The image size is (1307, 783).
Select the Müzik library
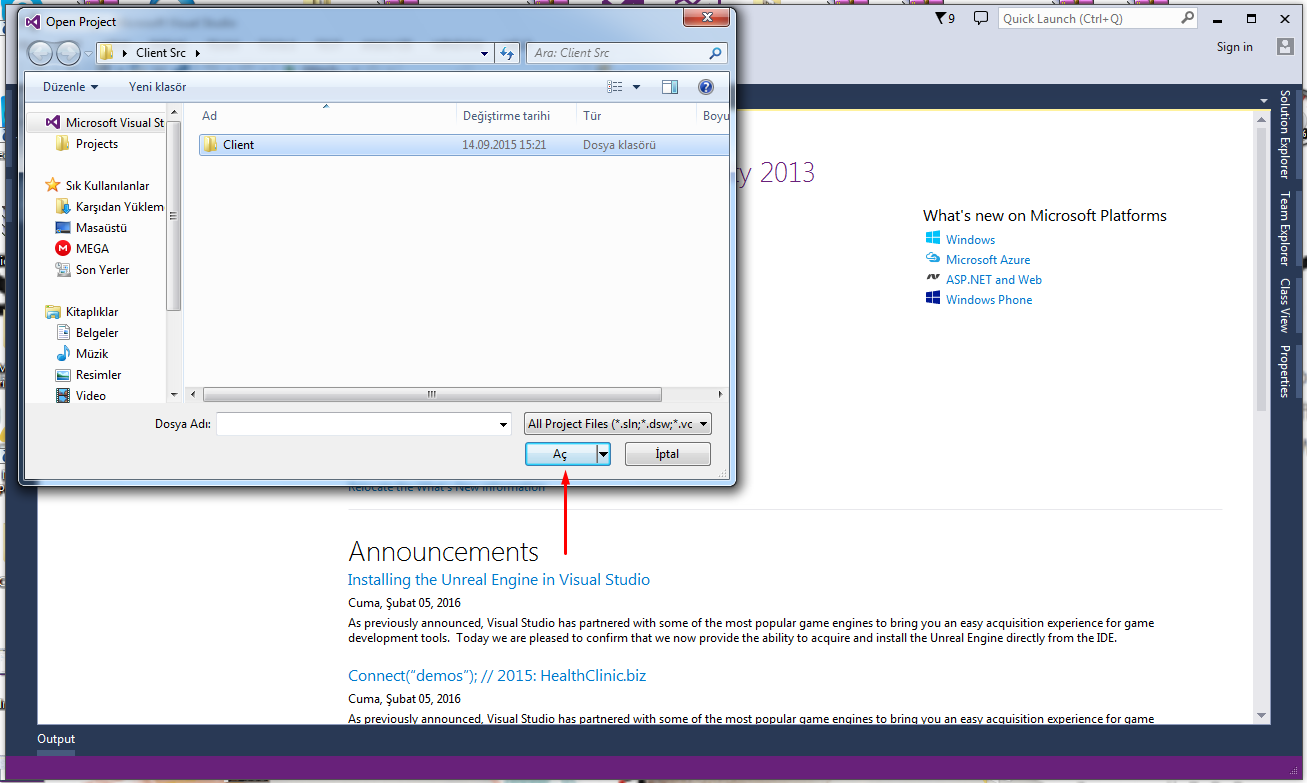point(82,354)
